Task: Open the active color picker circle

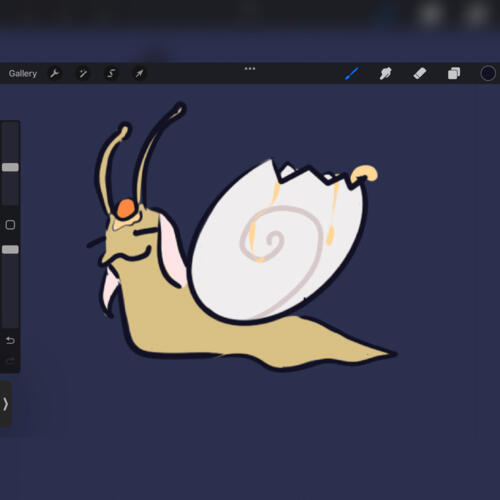Action: coord(488,73)
